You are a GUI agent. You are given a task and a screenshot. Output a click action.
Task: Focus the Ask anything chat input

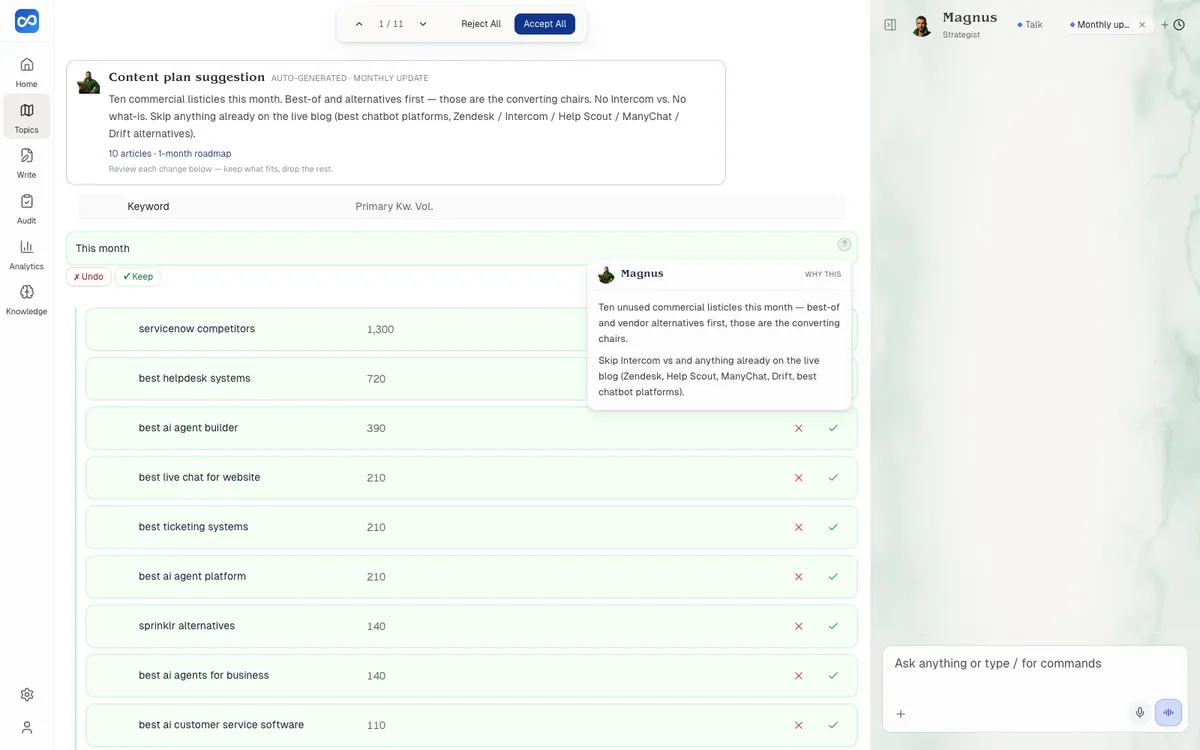click(1035, 663)
